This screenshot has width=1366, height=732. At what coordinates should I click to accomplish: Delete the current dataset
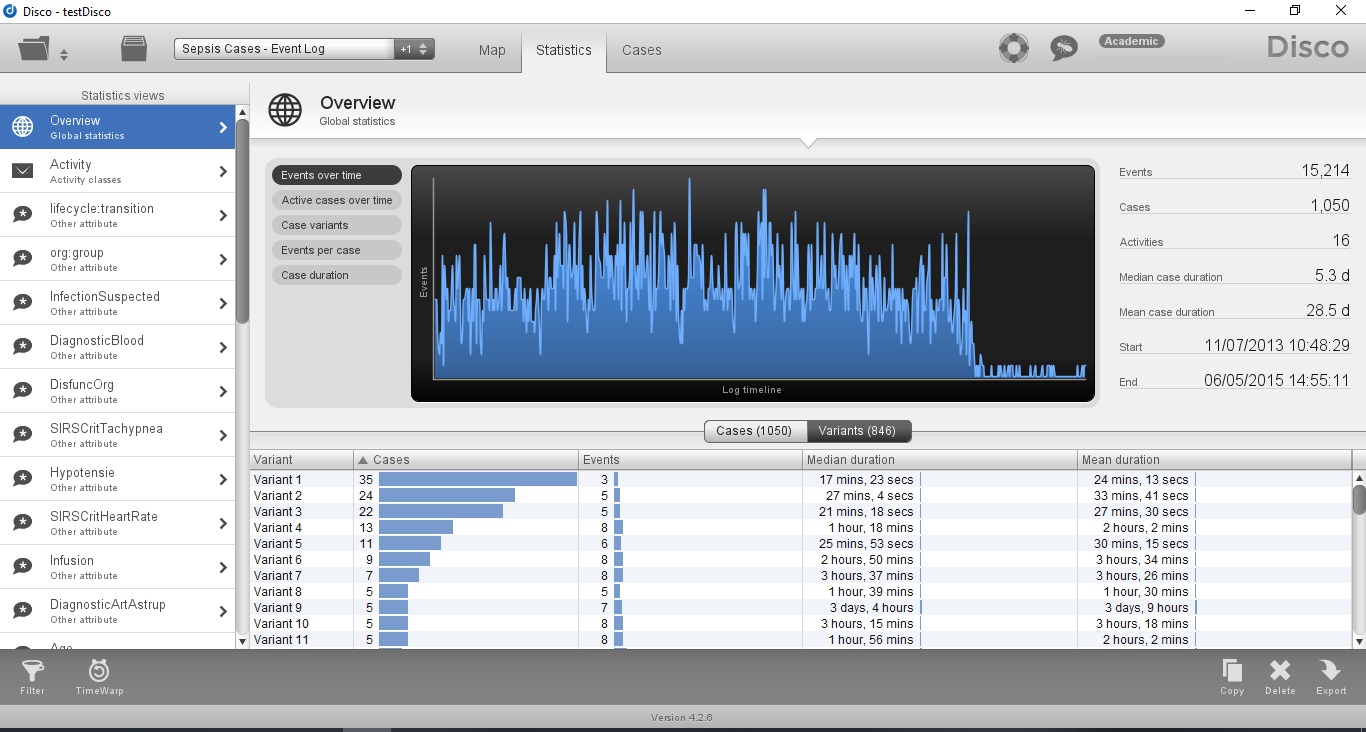(1280, 677)
